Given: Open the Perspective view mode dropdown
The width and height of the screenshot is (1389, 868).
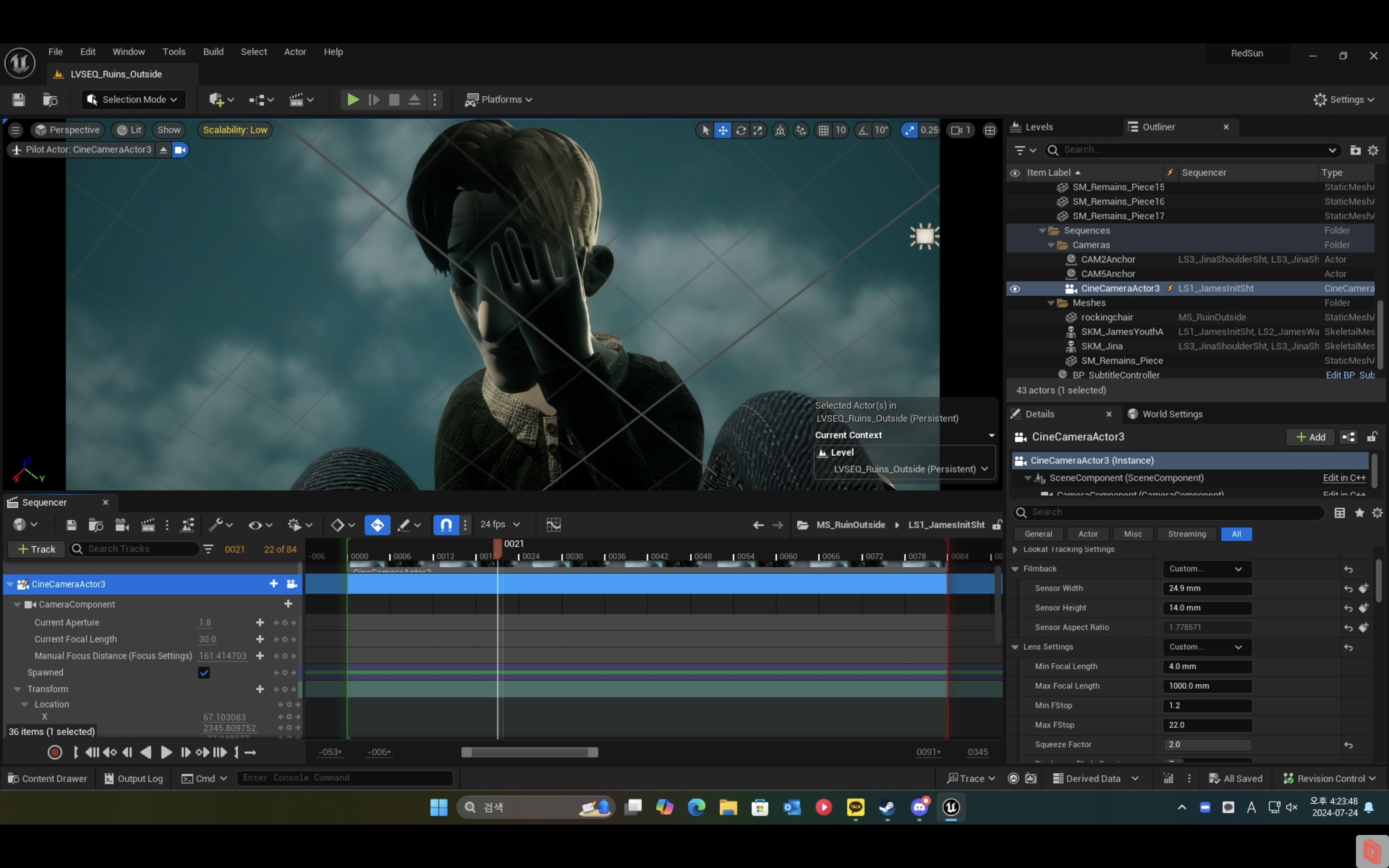Looking at the screenshot, I should 68,130.
